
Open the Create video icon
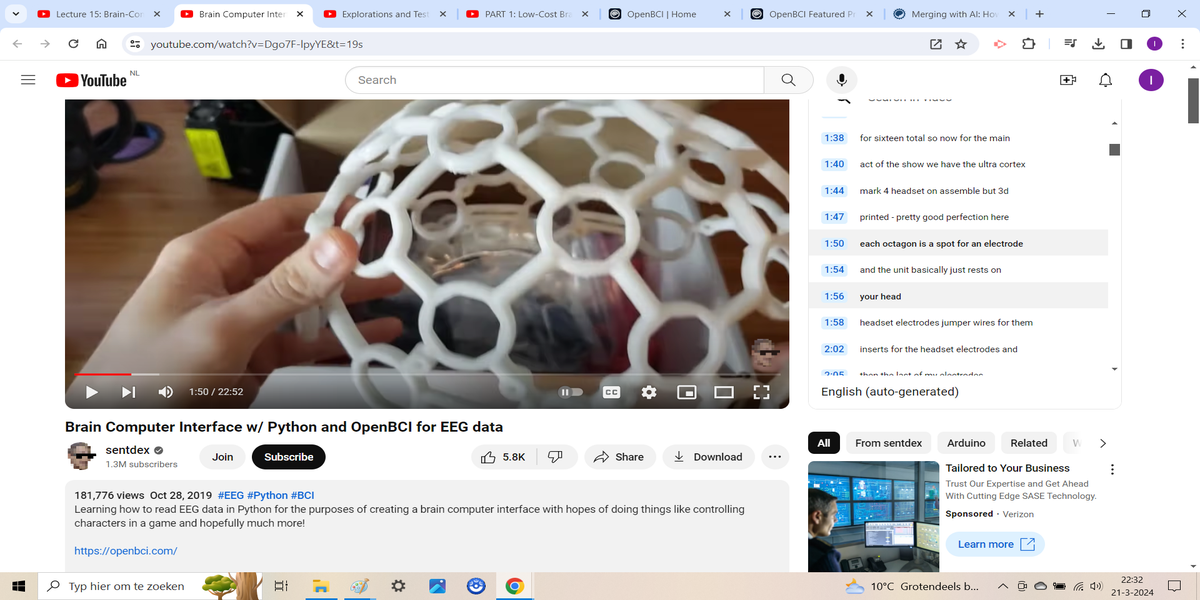click(x=1067, y=80)
